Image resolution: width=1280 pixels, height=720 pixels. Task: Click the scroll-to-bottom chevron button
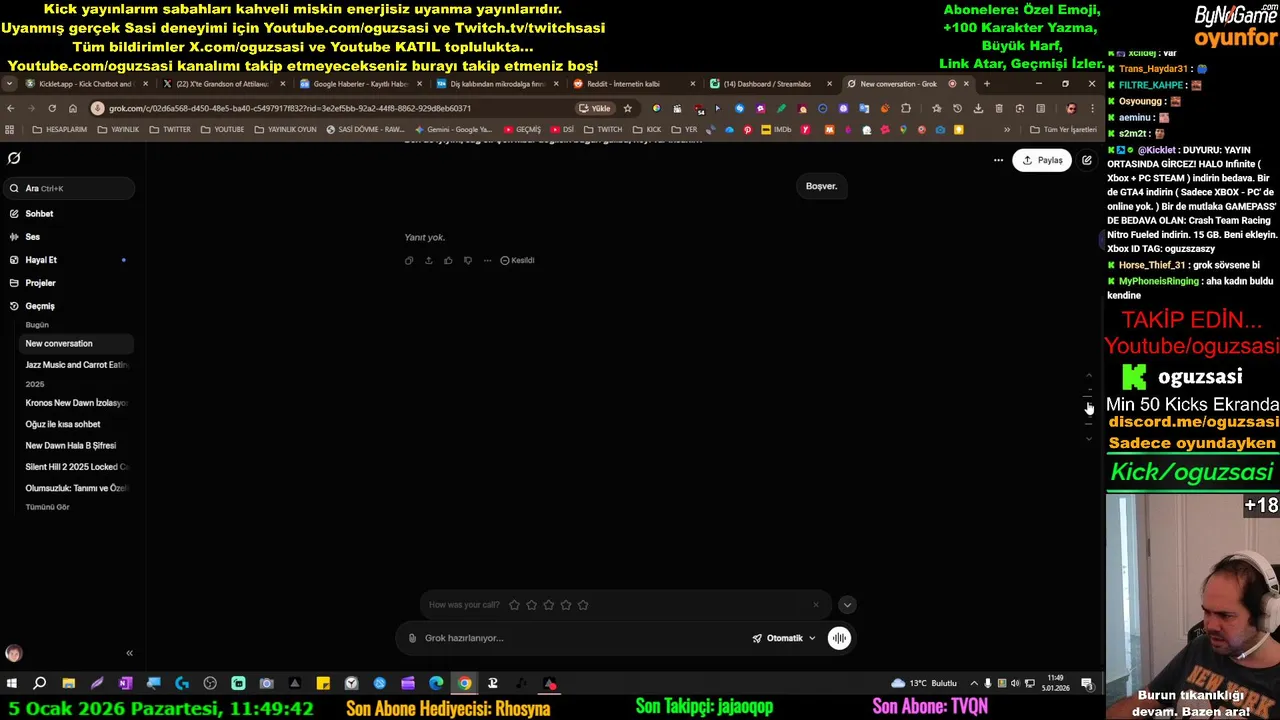coord(847,605)
